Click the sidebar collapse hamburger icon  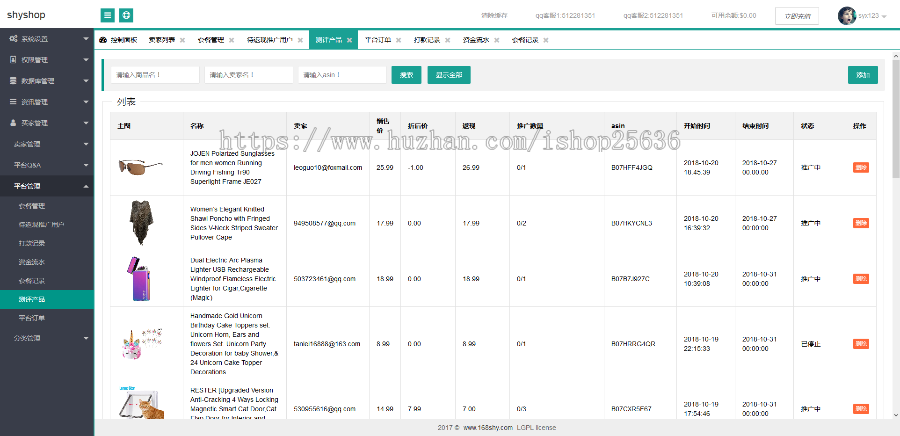(107, 15)
